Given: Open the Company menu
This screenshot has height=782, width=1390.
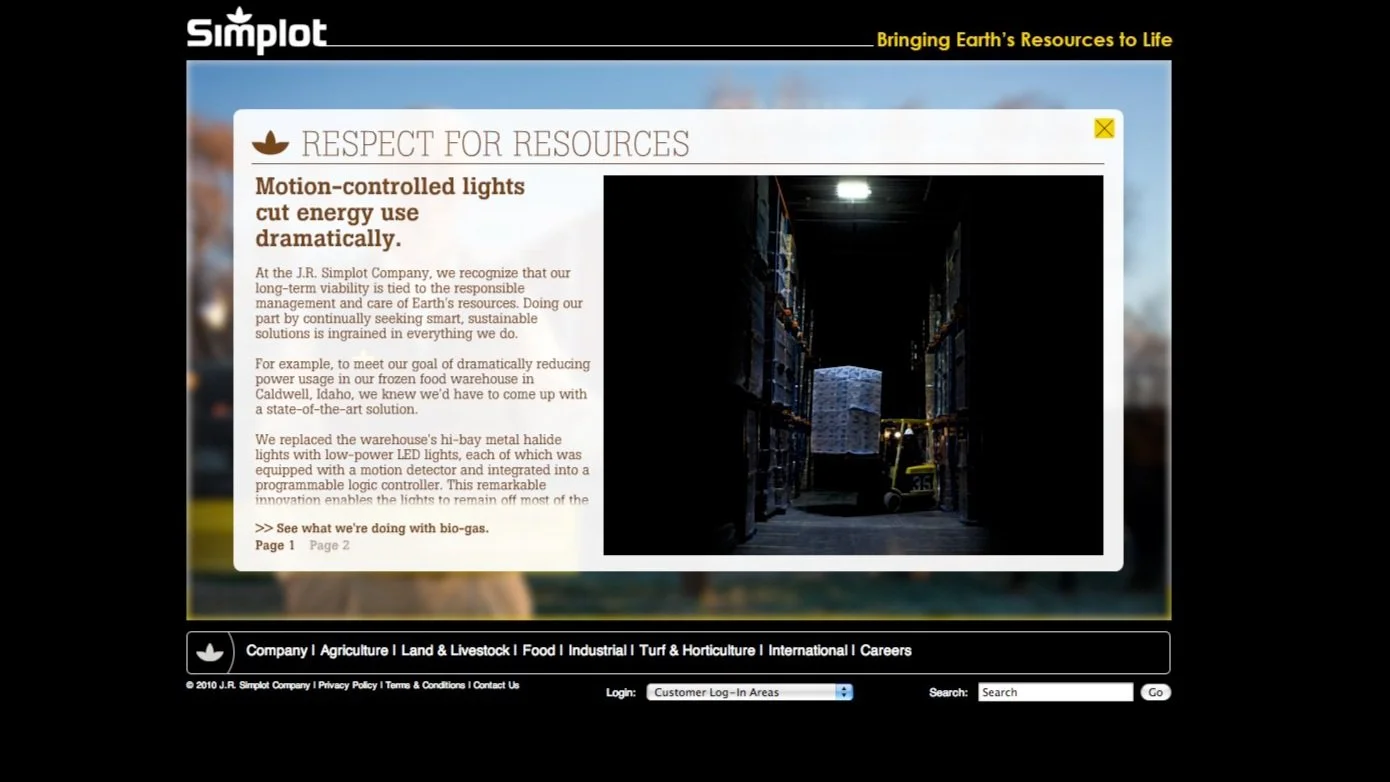Looking at the screenshot, I should [x=276, y=650].
